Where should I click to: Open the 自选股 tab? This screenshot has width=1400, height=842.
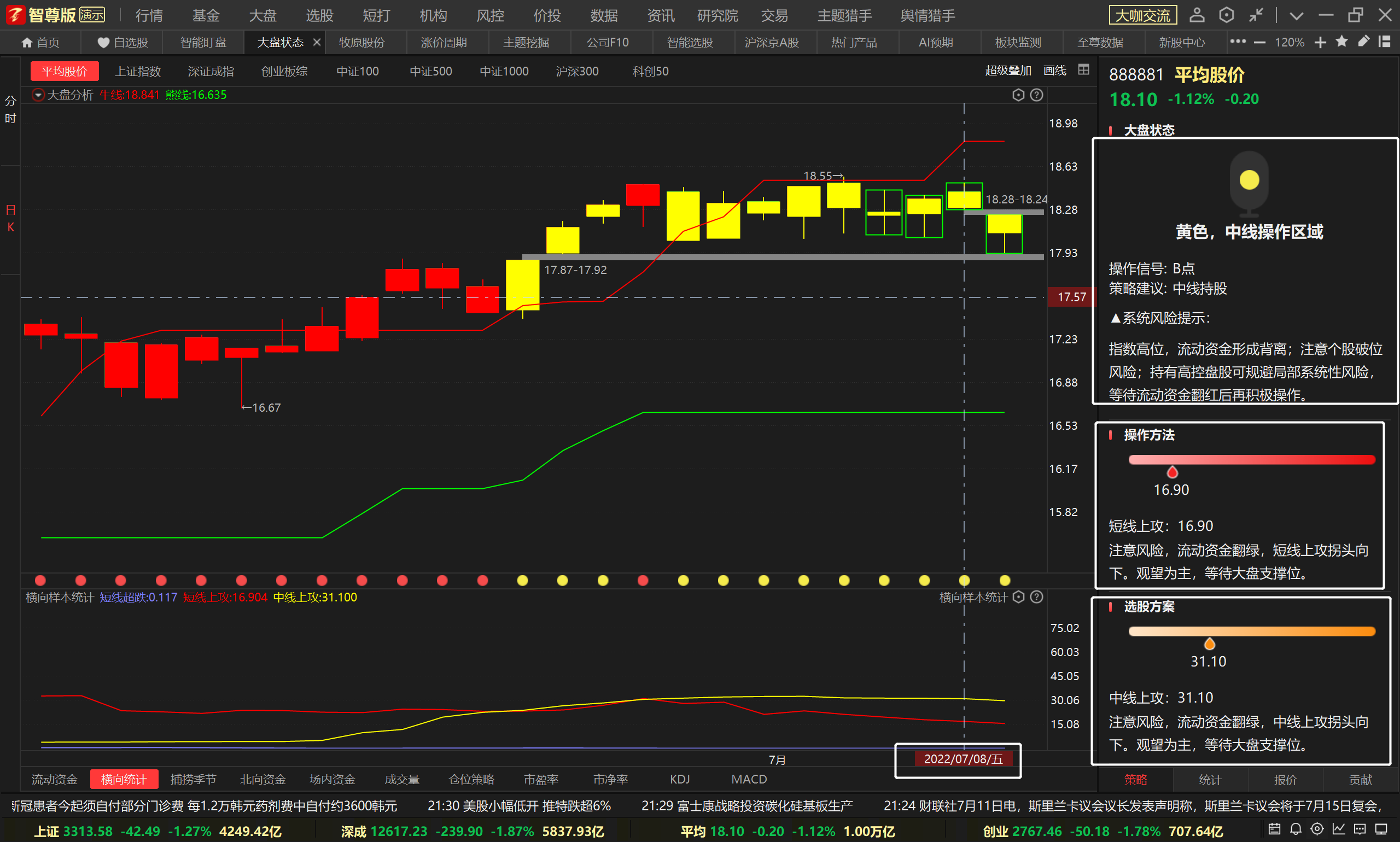122,43
